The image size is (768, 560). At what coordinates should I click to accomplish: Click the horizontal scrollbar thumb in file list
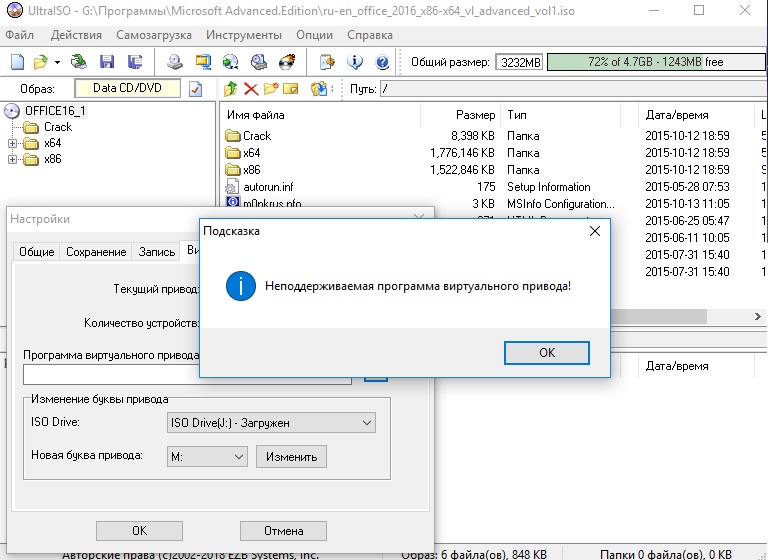[658, 317]
